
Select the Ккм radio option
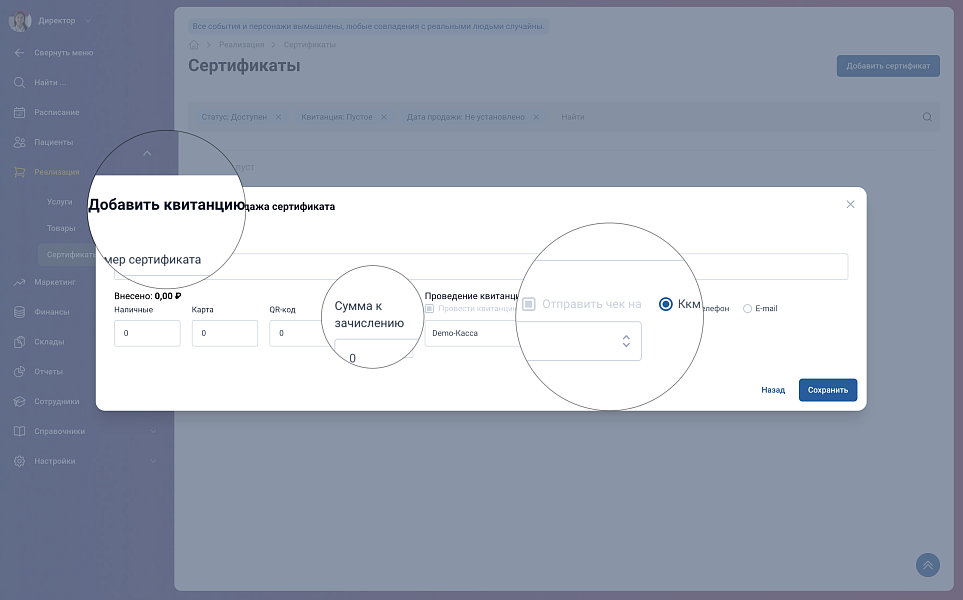[666, 304]
